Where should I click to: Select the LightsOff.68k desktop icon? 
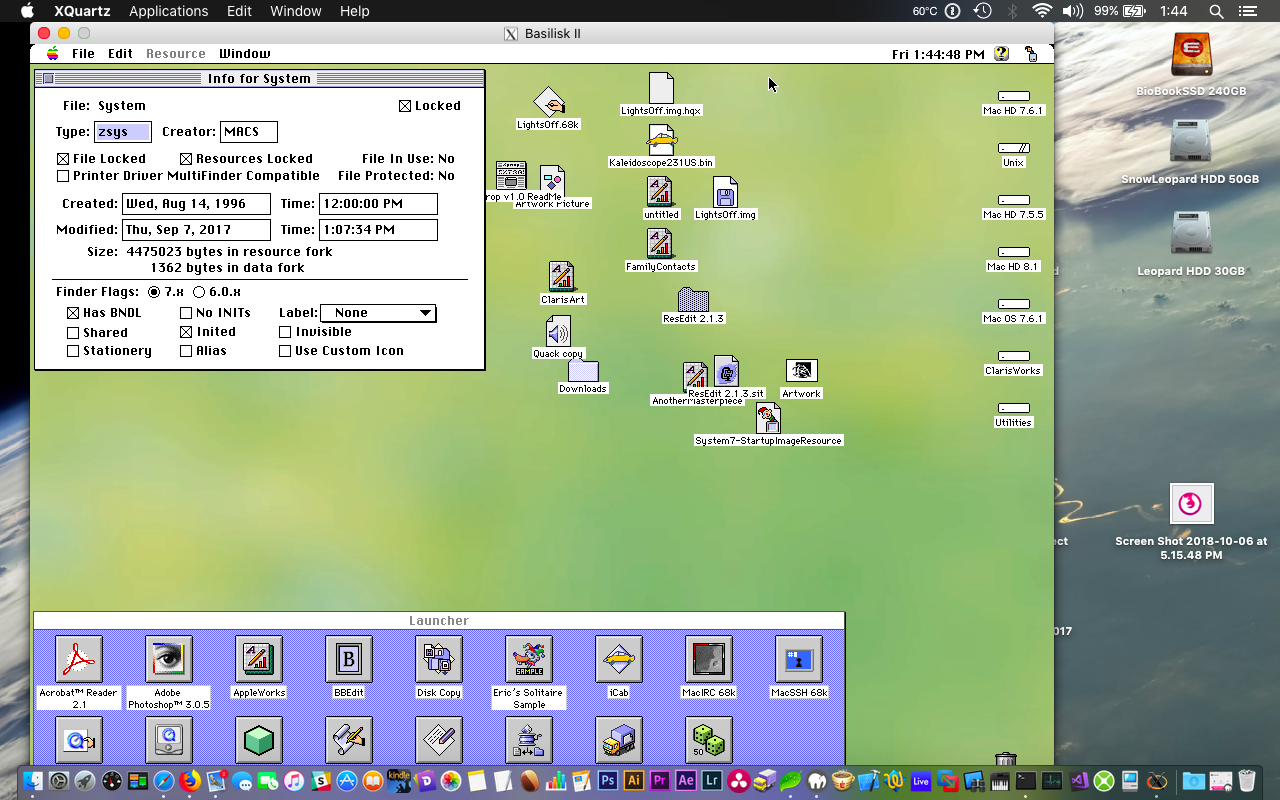click(x=548, y=103)
